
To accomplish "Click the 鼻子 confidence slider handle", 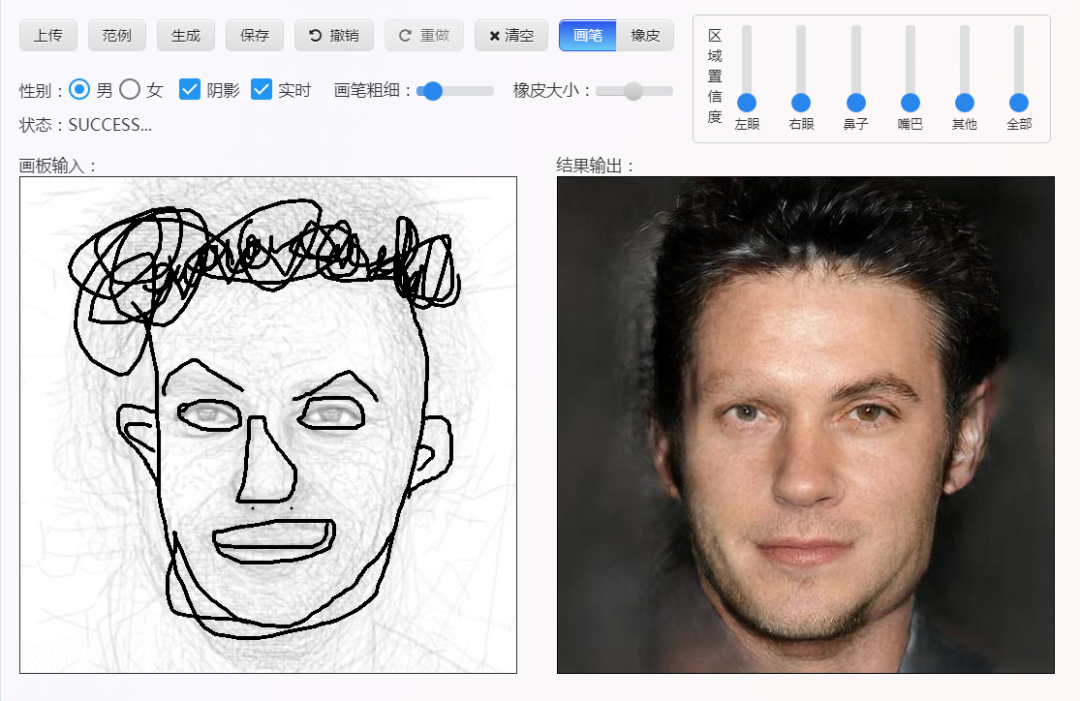I will click(855, 102).
